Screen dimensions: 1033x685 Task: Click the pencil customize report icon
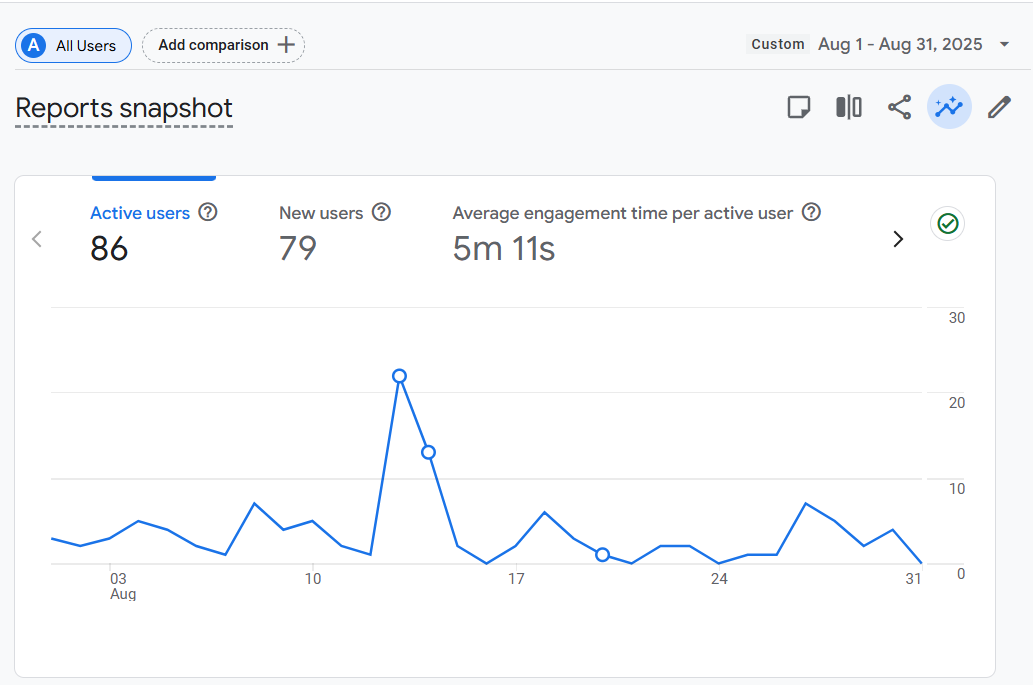(999, 107)
